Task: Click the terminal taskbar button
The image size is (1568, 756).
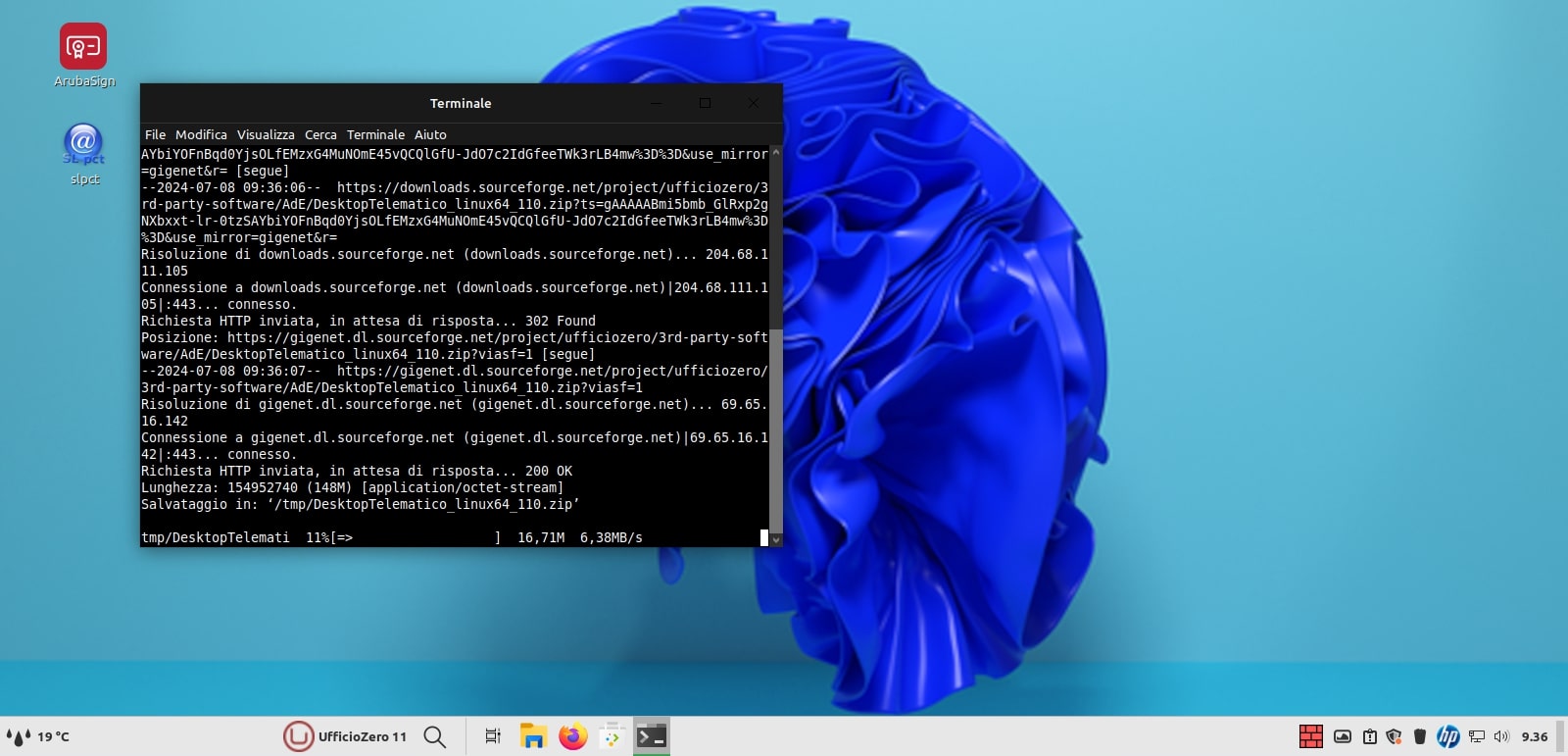Action: [x=652, y=736]
